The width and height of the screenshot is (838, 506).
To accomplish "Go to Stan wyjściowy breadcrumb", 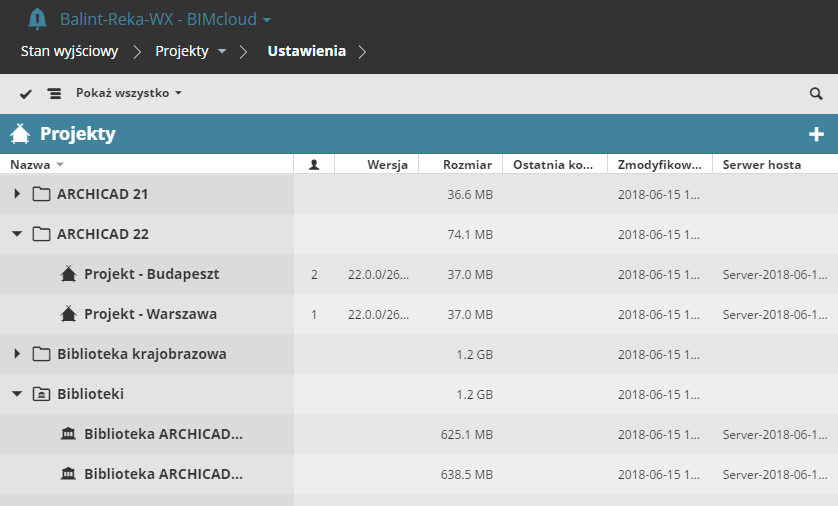I will (70, 51).
